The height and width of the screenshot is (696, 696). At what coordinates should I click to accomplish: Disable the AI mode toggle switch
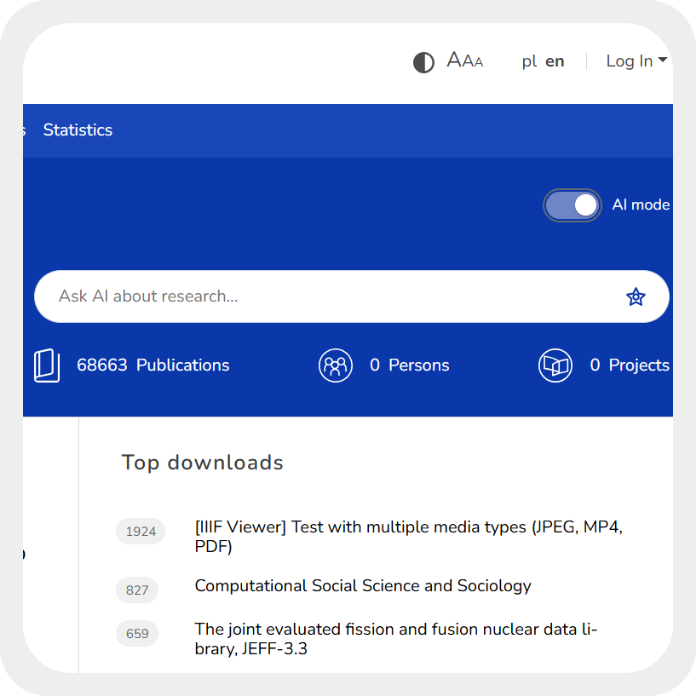(572, 205)
